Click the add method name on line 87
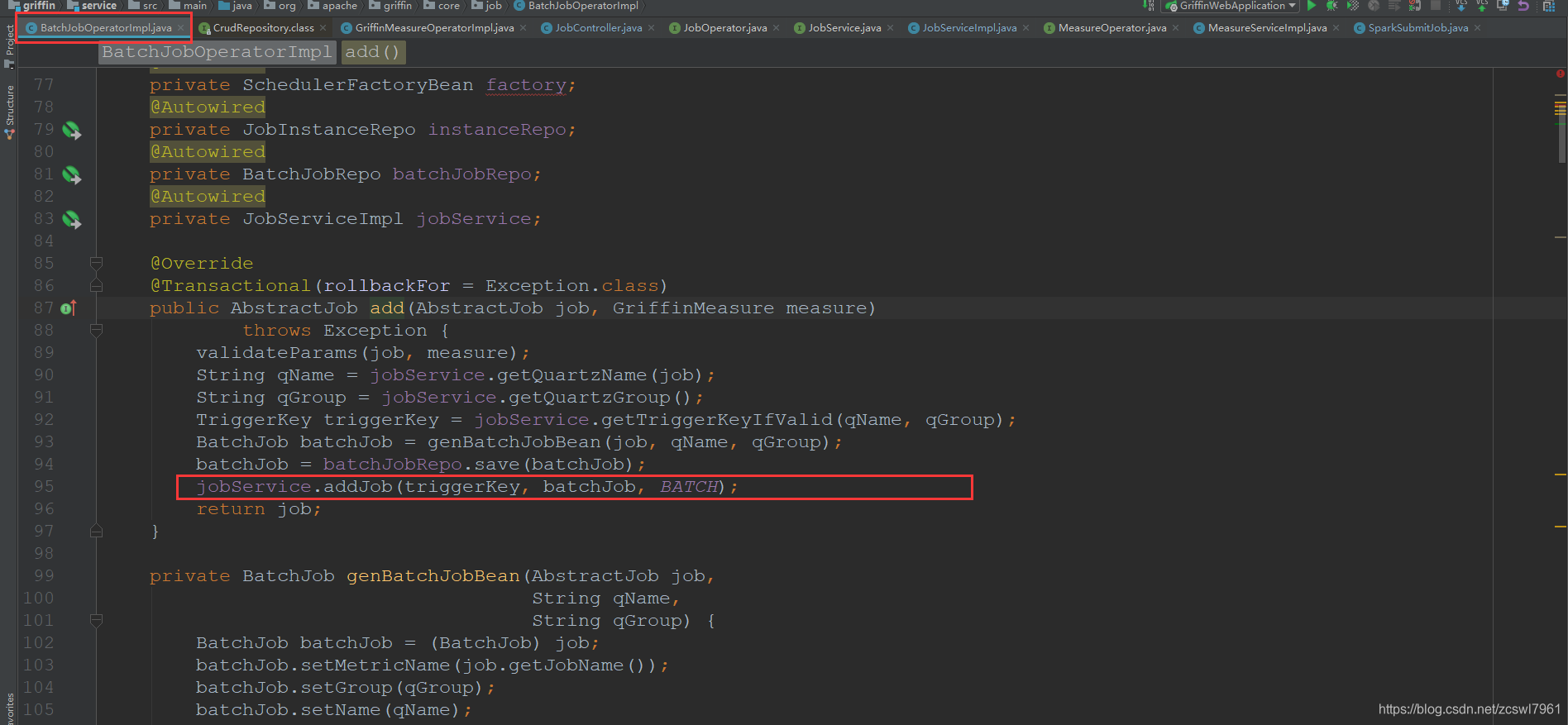Image resolution: width=1568 pixels, height=725 pixels. (387, 308)
